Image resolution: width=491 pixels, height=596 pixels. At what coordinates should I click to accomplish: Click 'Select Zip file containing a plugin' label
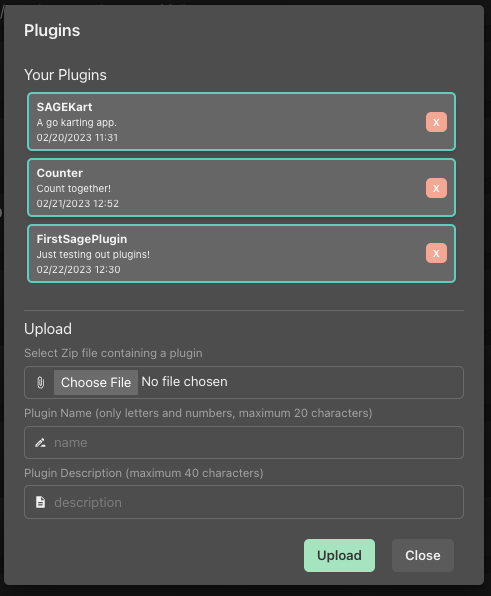113,353
